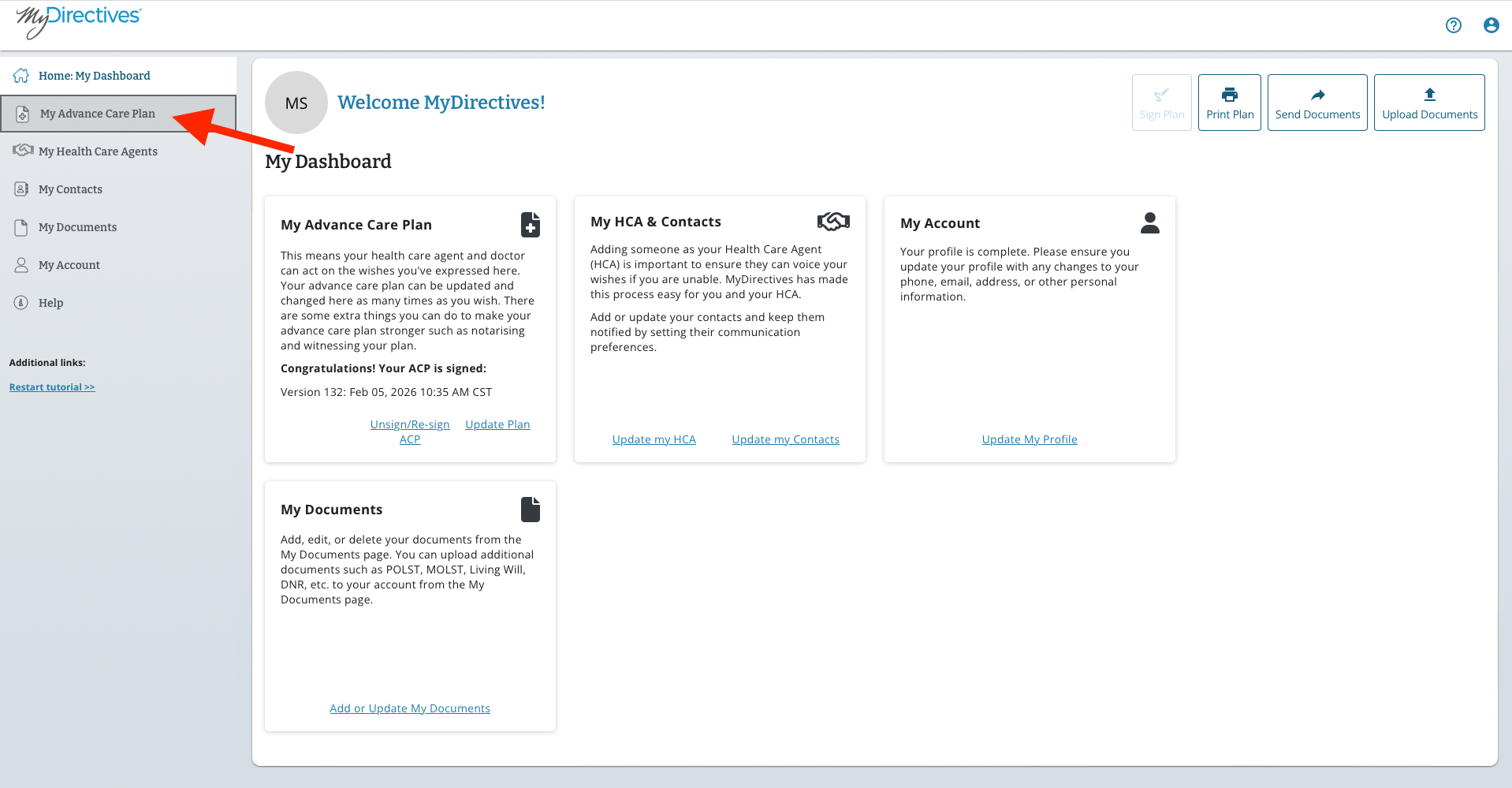Open My Account from the sidebar

(69, 265)
